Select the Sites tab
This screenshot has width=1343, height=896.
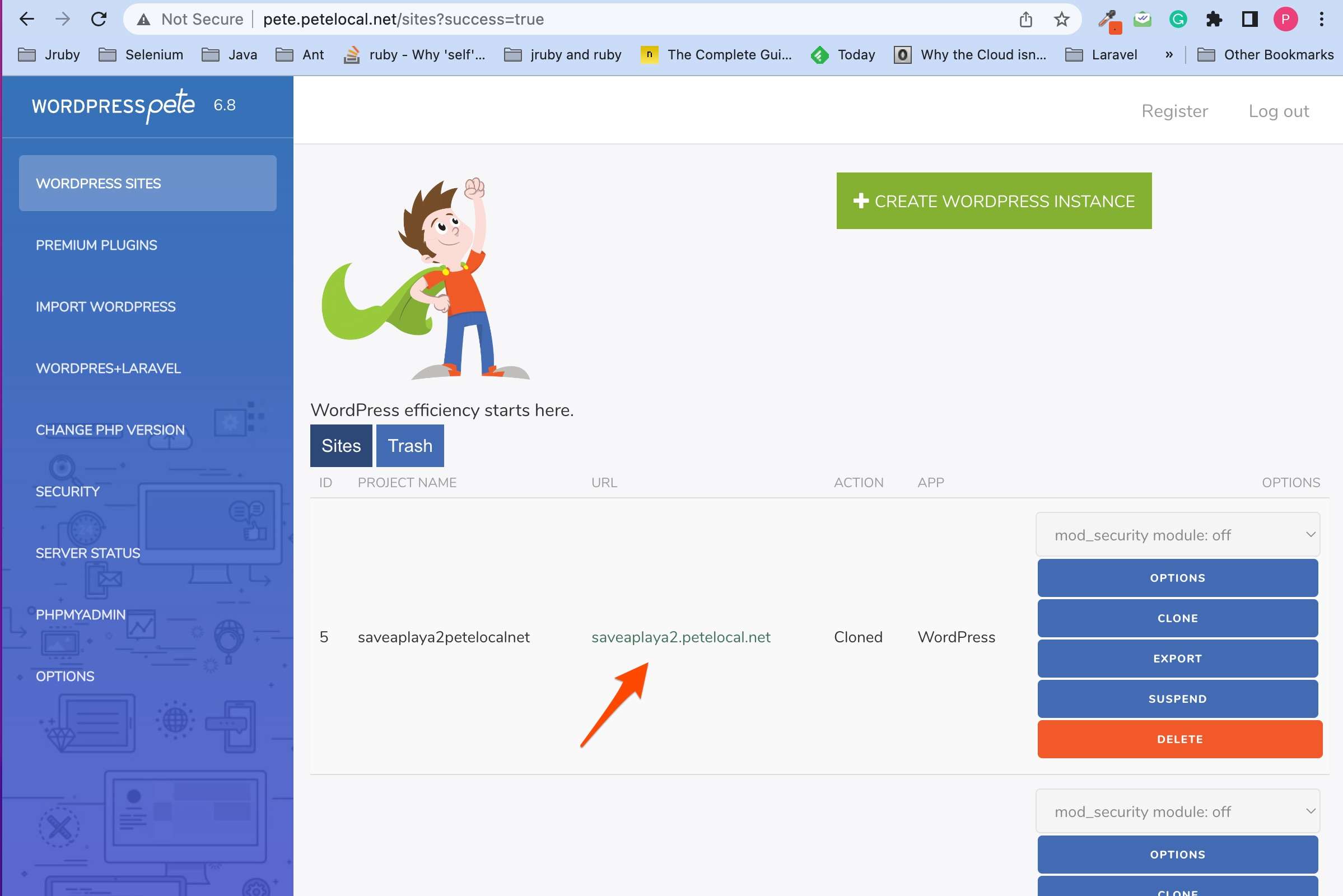(x=341, y=446)
